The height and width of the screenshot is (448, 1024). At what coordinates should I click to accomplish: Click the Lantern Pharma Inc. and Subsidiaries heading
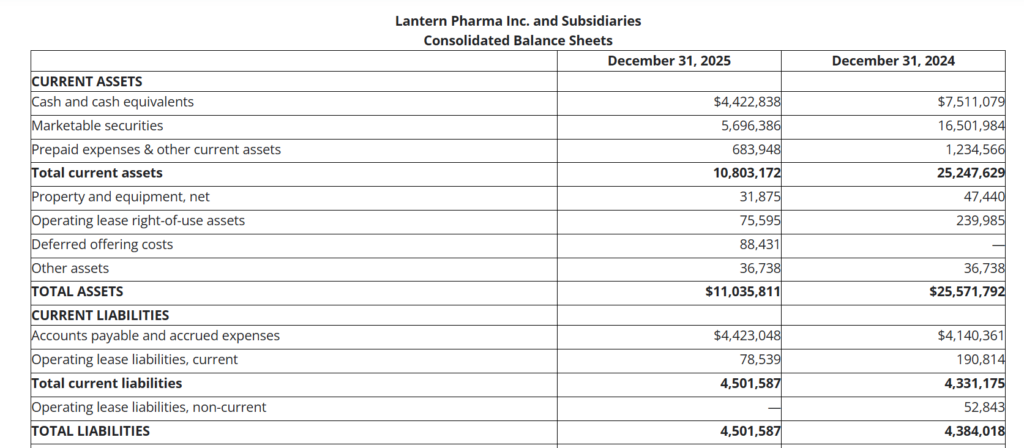point(518,20)
